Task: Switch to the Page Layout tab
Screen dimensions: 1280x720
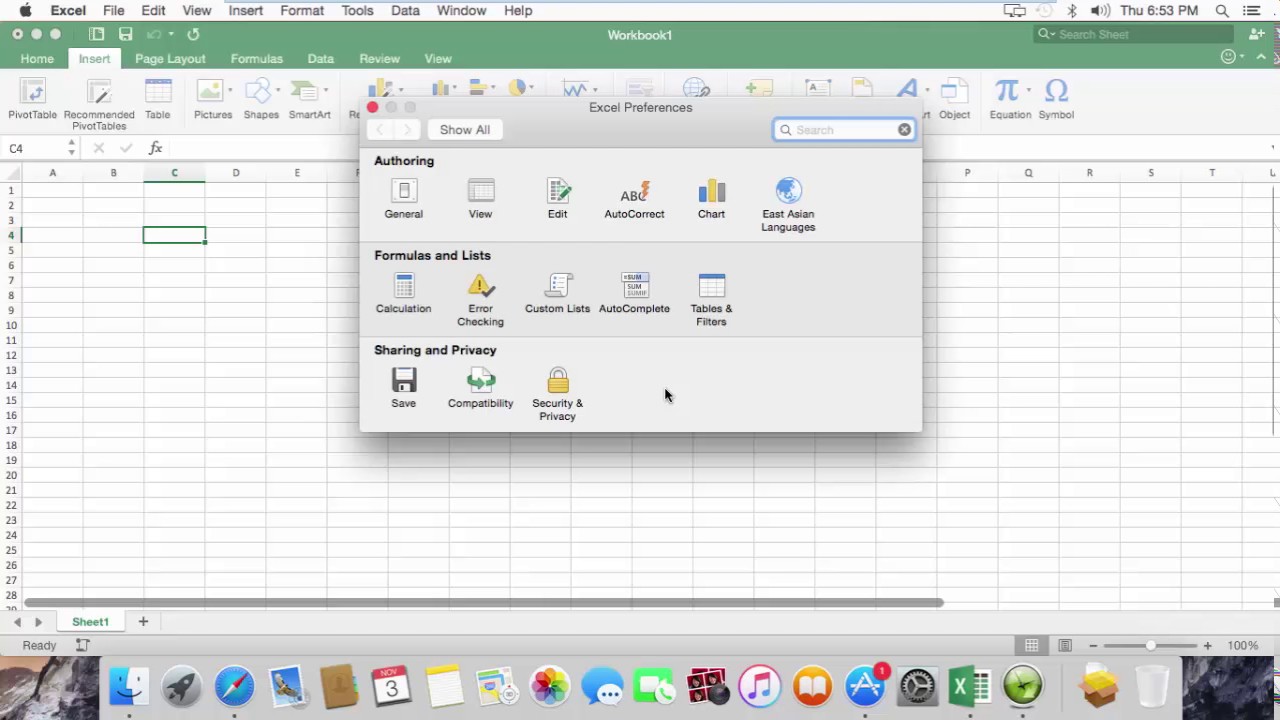Action: coord(170,59)
